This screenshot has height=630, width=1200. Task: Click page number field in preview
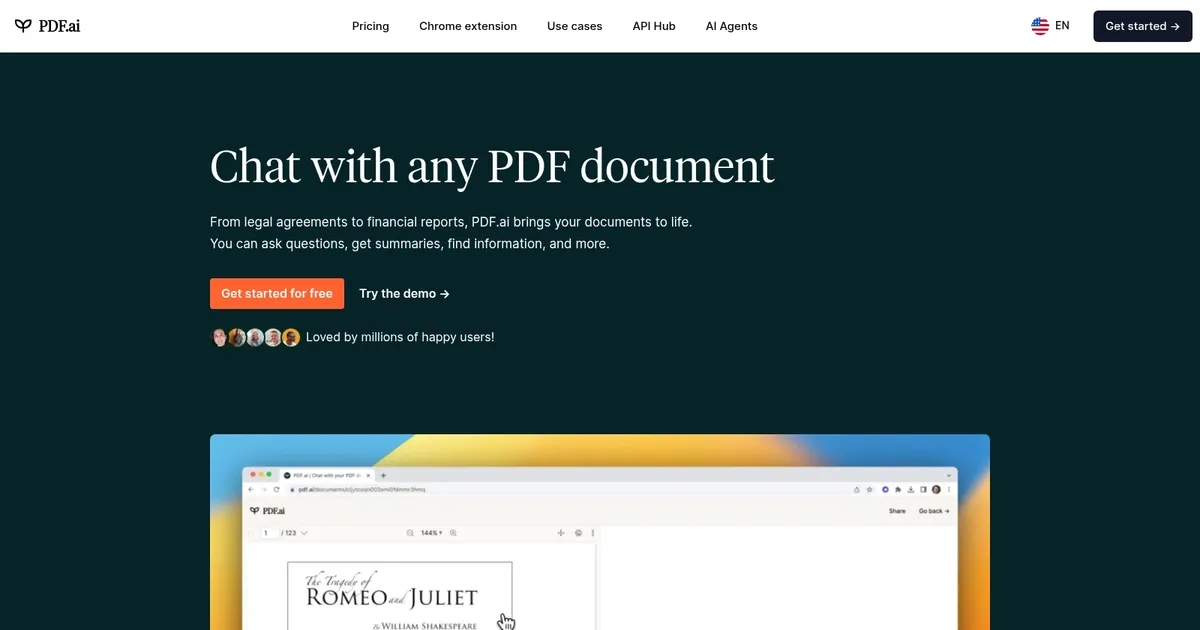270,533
